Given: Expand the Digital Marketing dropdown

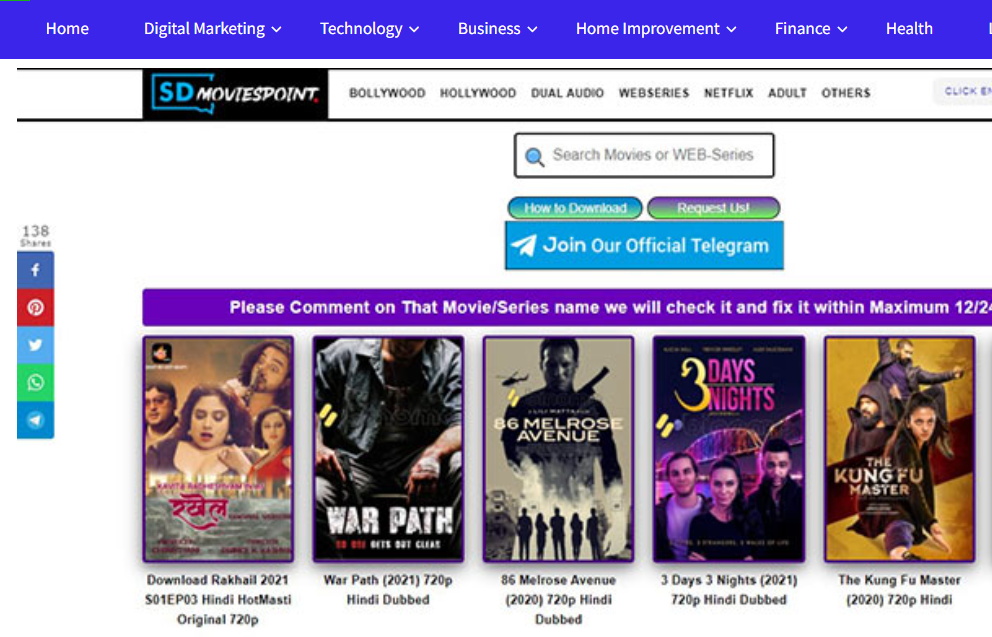Looking at the screenshot, I should point(276,30).
